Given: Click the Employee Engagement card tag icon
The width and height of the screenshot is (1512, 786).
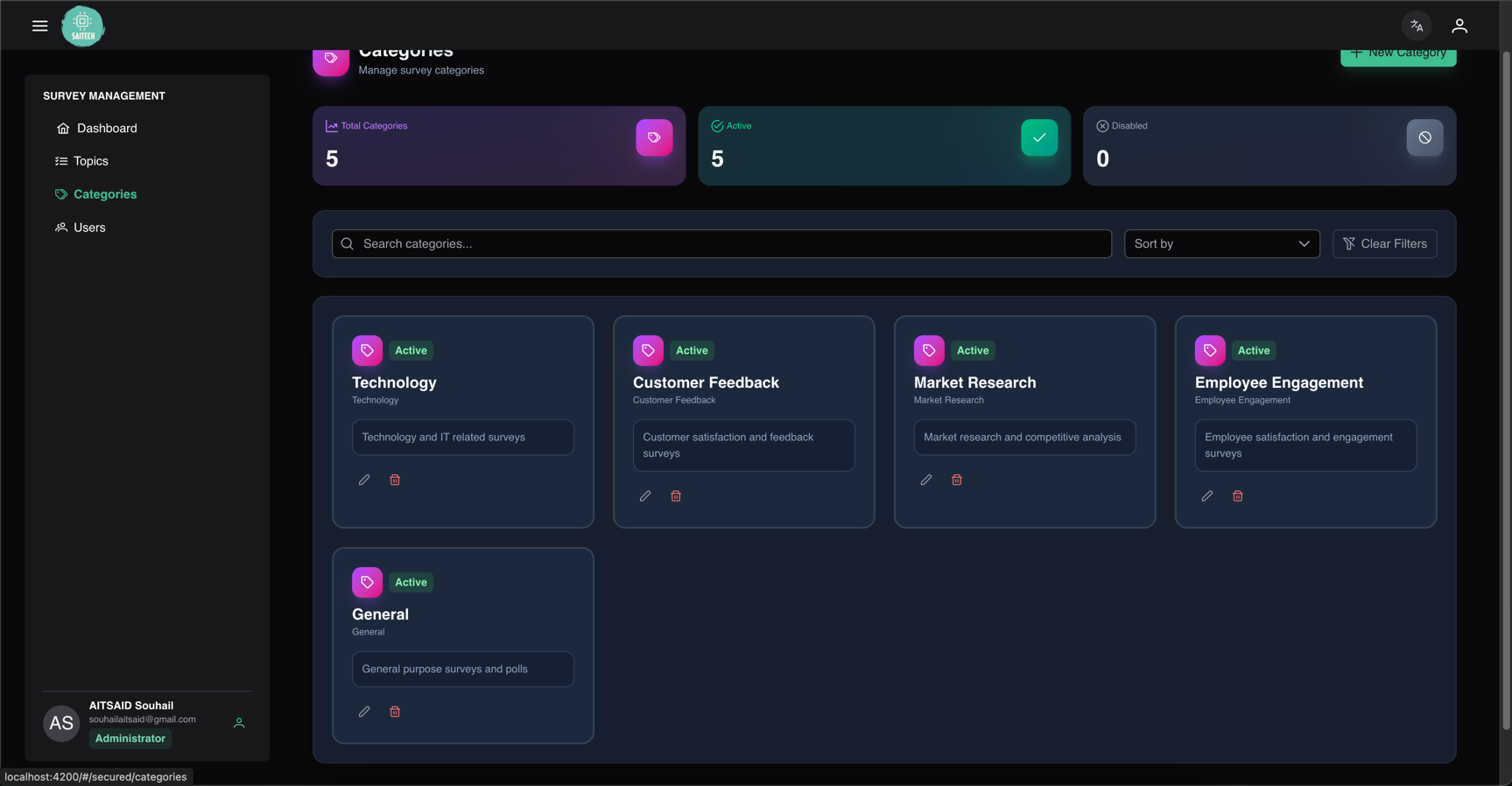Looking at the screenshot, I should (x=1210, y=350).
